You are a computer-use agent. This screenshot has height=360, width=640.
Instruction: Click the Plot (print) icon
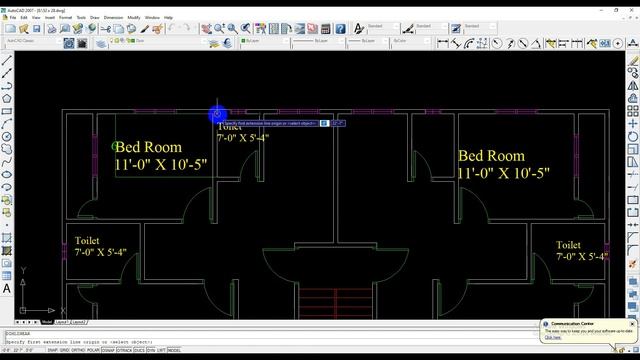[52, 29]
